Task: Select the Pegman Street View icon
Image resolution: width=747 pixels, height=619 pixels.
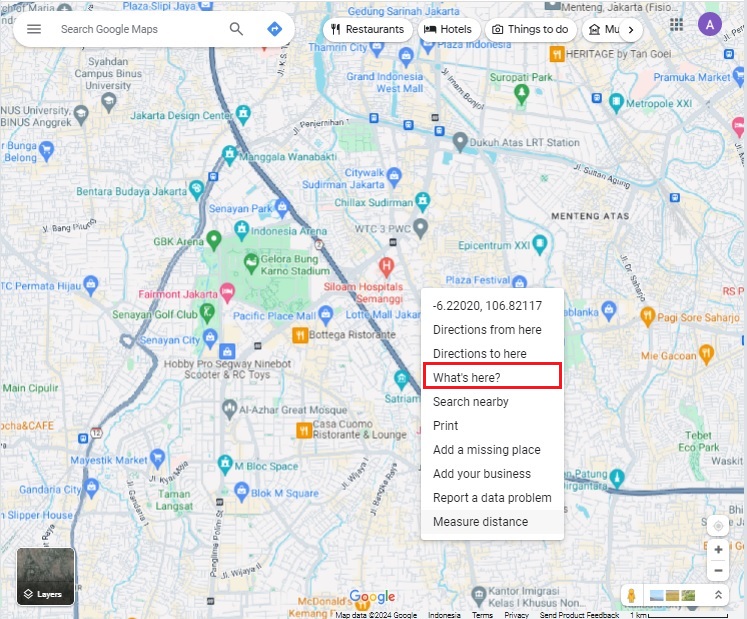Action: click(x=632, y=595)
